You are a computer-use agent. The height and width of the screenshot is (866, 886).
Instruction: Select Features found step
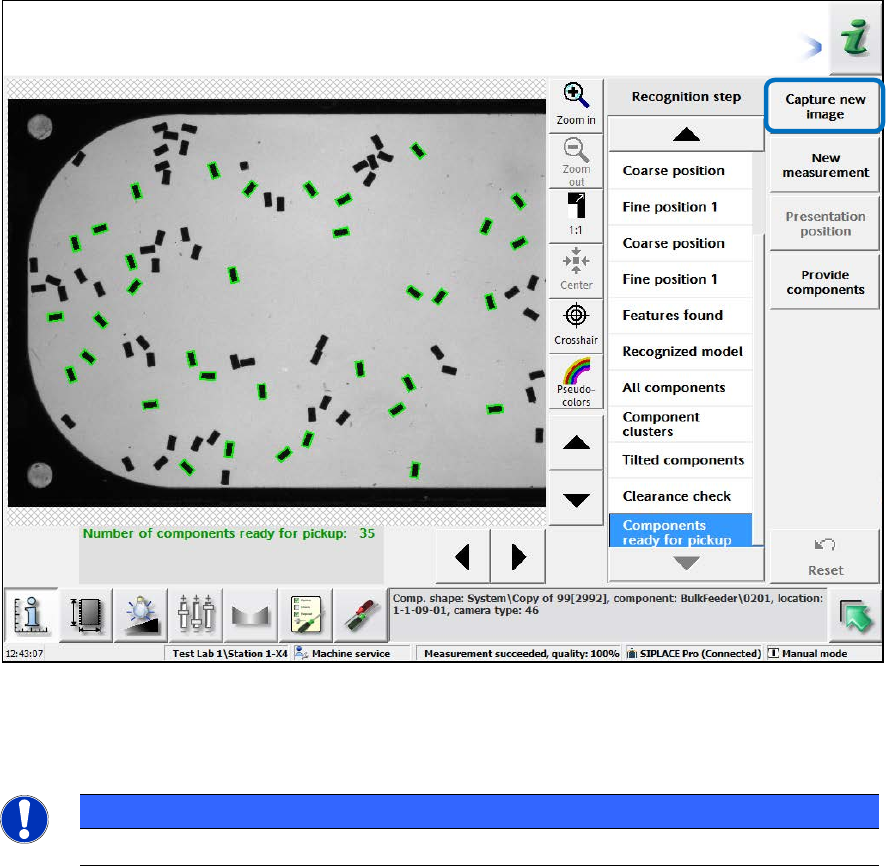tap(680, 315)
